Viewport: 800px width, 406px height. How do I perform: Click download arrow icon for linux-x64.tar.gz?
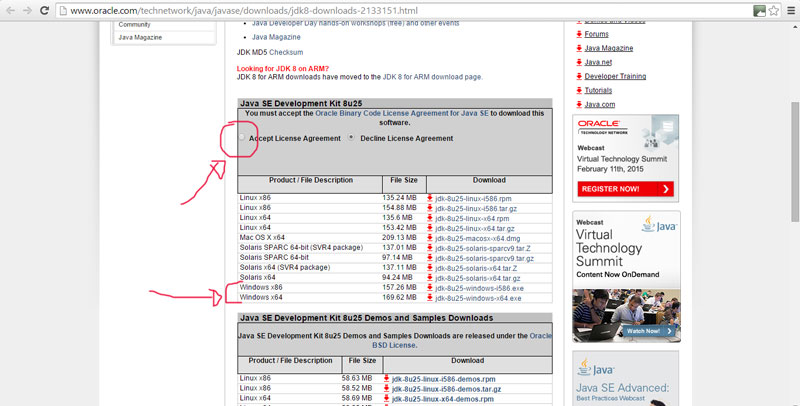pos(430,228)
